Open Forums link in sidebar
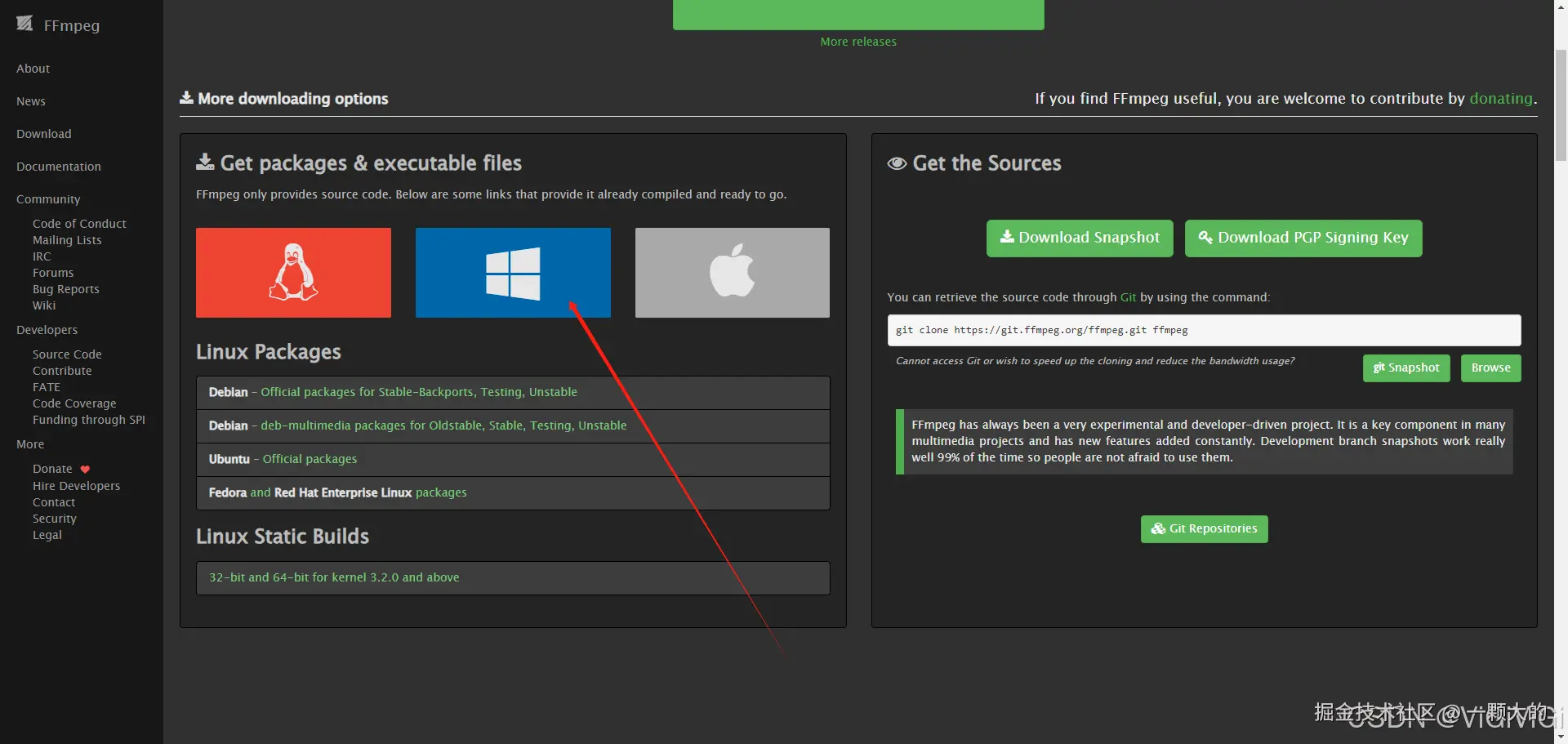This screenshot has height=744, width=1568. click(53, 273)
